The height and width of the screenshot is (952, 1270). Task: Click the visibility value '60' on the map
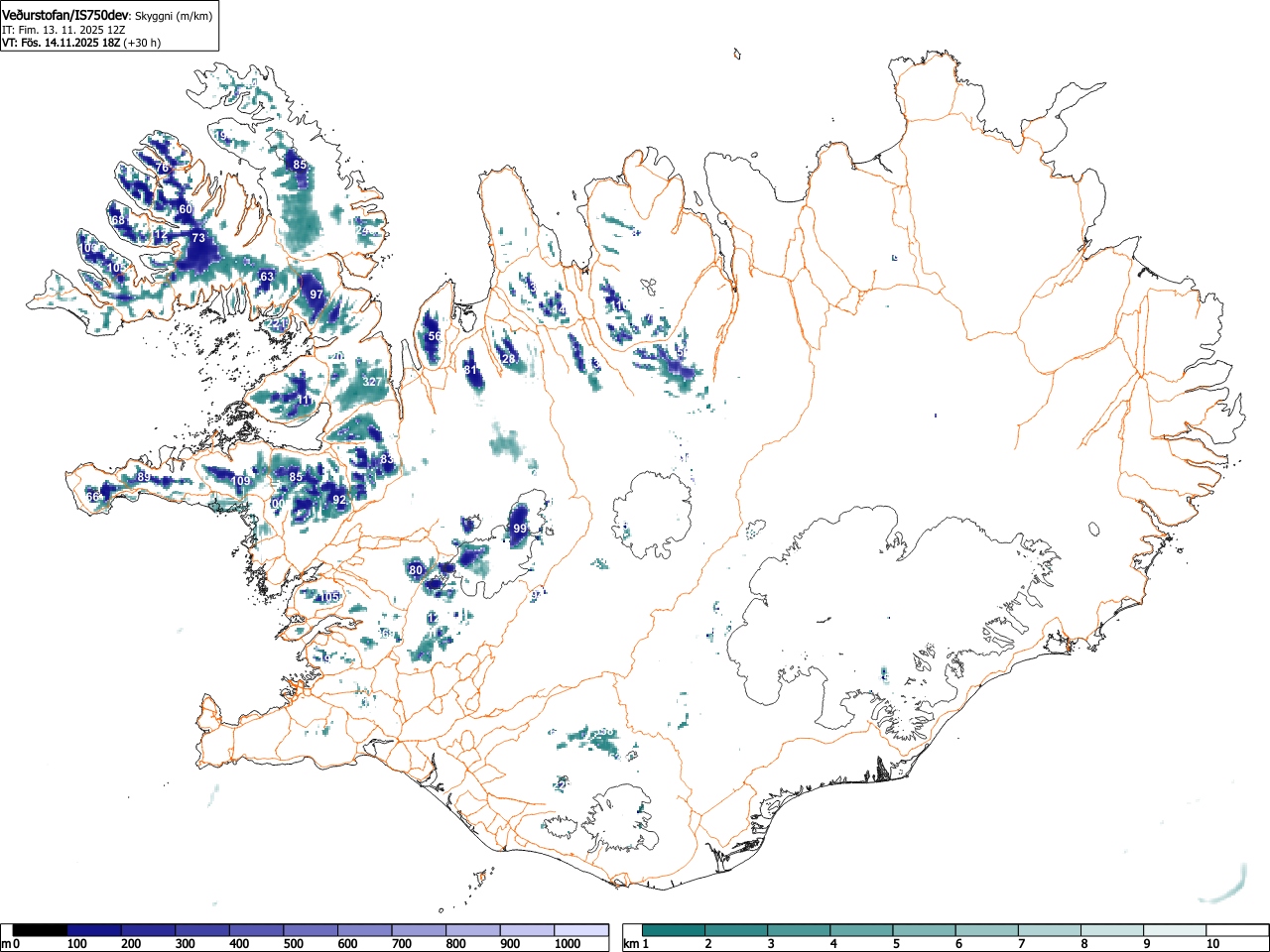click(186, 209)
